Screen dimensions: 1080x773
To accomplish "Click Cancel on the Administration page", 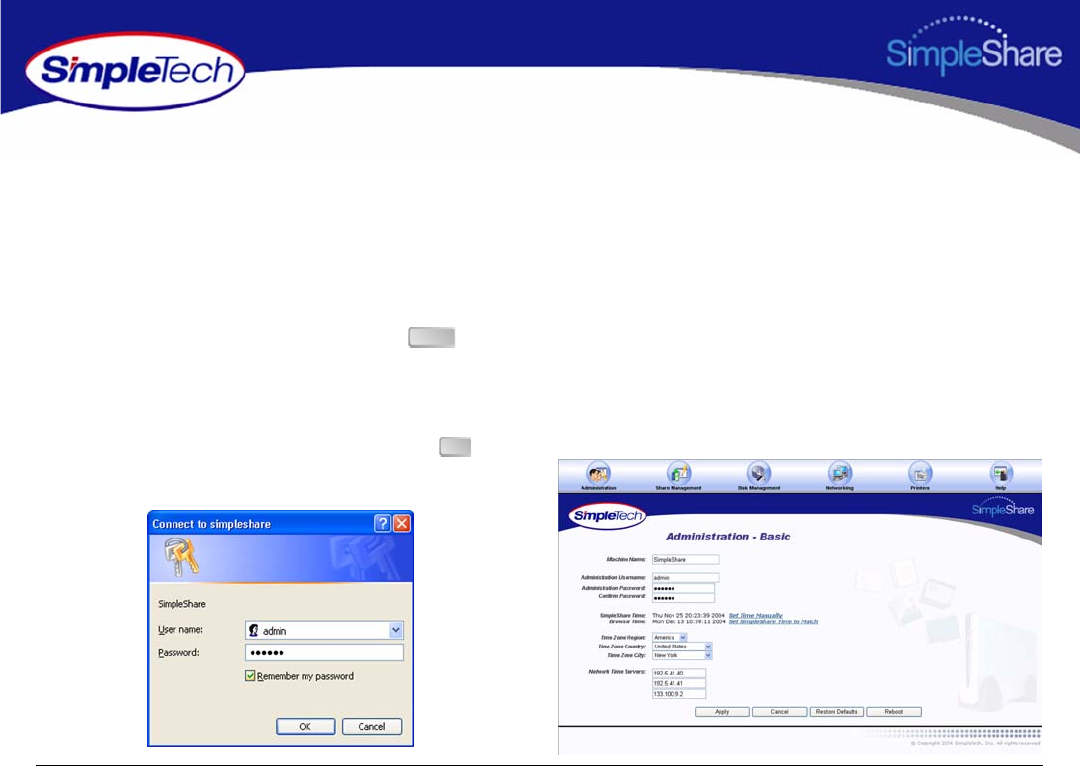I will coord(779,712).
